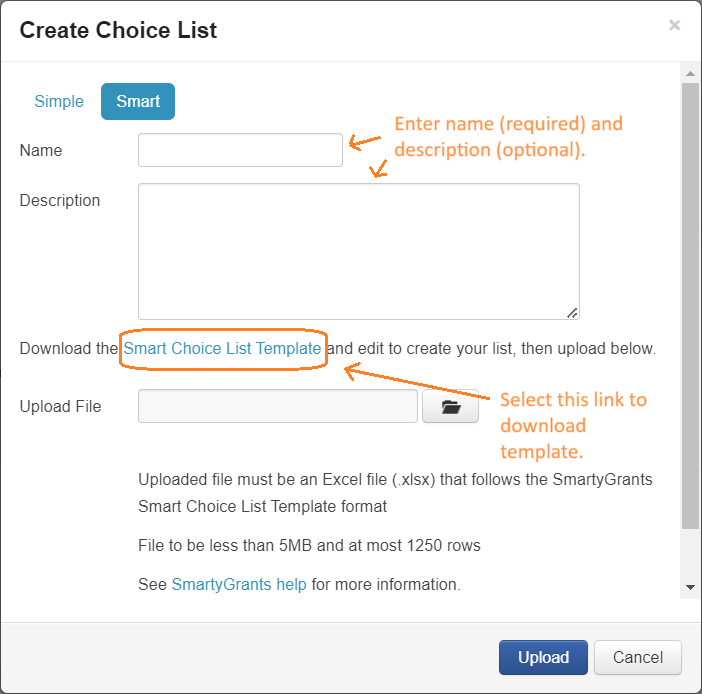Click the folder browse icon button

coord(450,407)
